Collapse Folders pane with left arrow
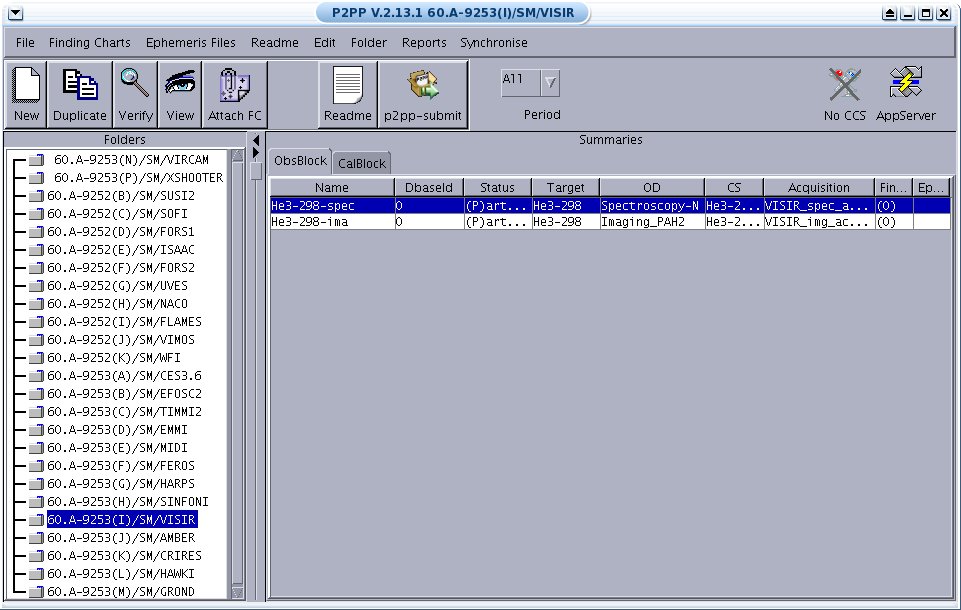 coord(256,140)
